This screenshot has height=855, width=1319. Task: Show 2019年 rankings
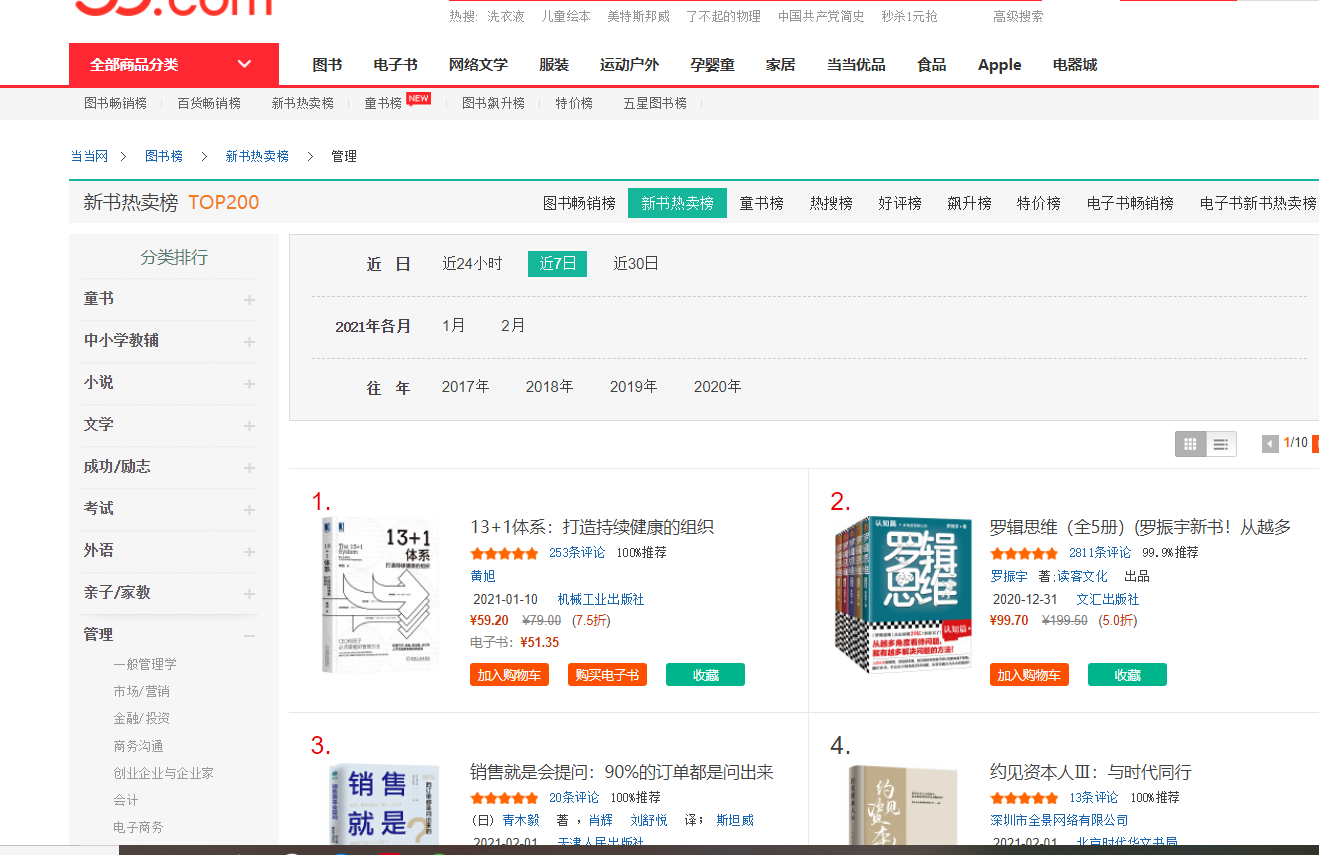point(634,387)
